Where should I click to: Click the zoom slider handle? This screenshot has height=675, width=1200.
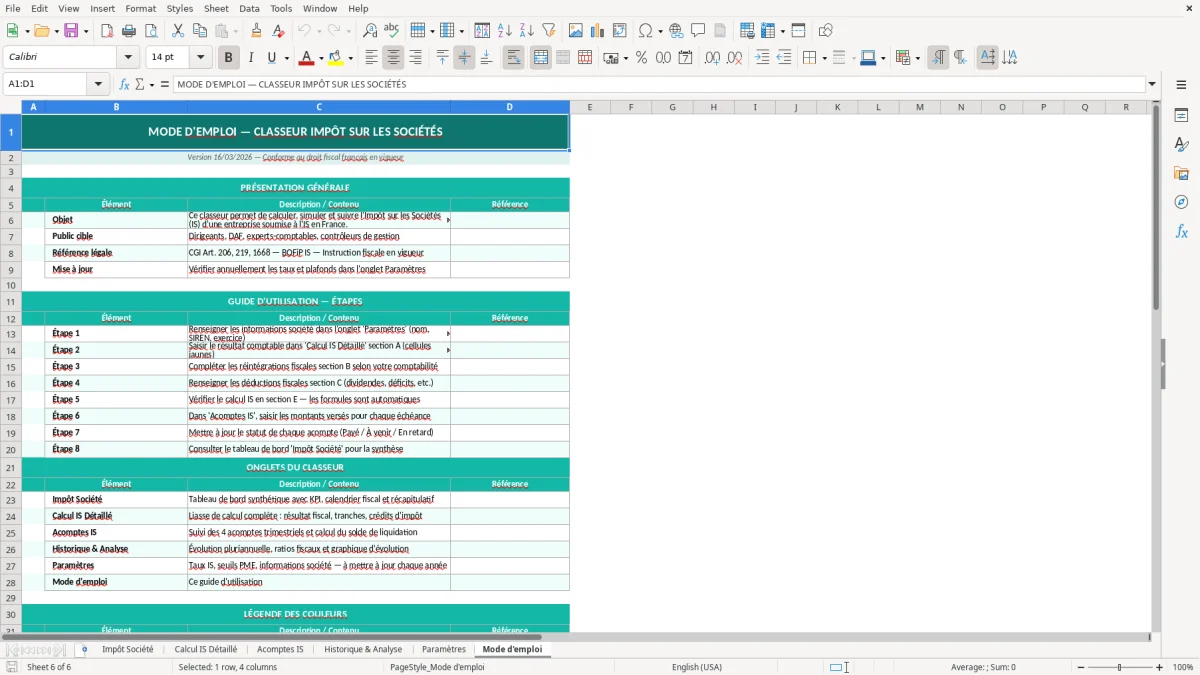click(1119, 667)
